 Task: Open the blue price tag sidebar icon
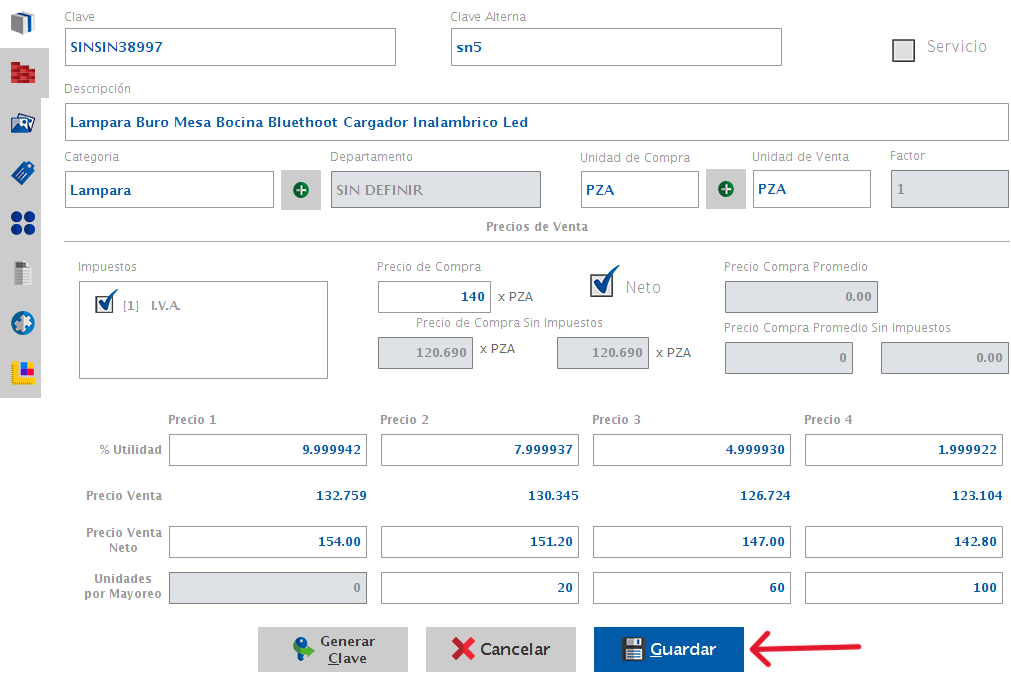pos(23,172)
